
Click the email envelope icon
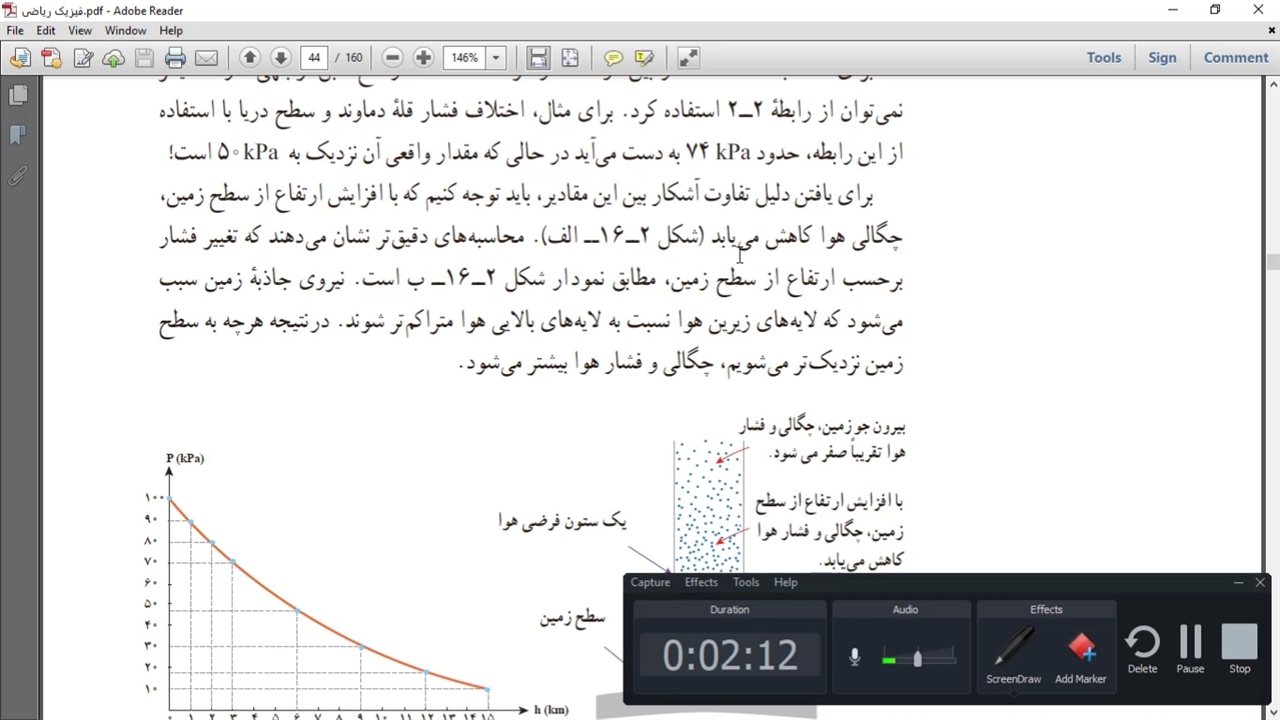pos(206,58)
